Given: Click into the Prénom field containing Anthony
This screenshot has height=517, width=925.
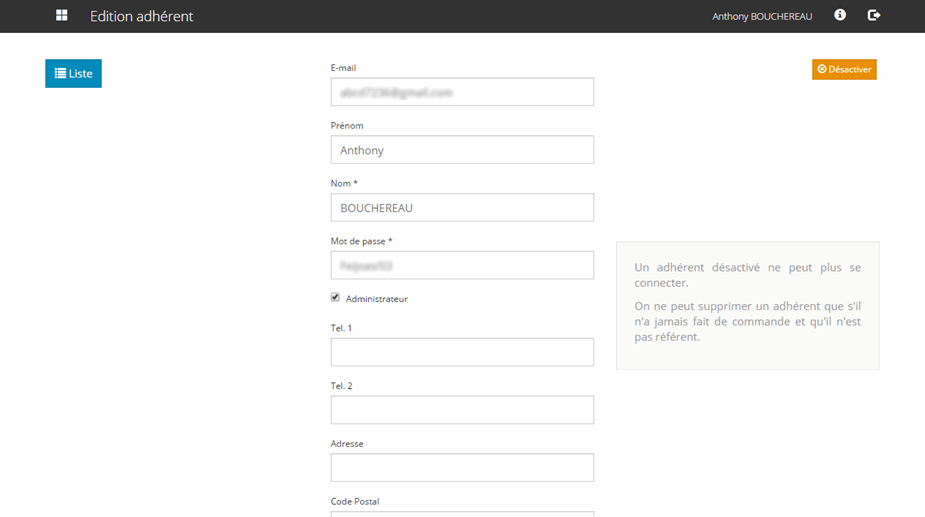Looking at the screenshot, I should pos(462,150).
